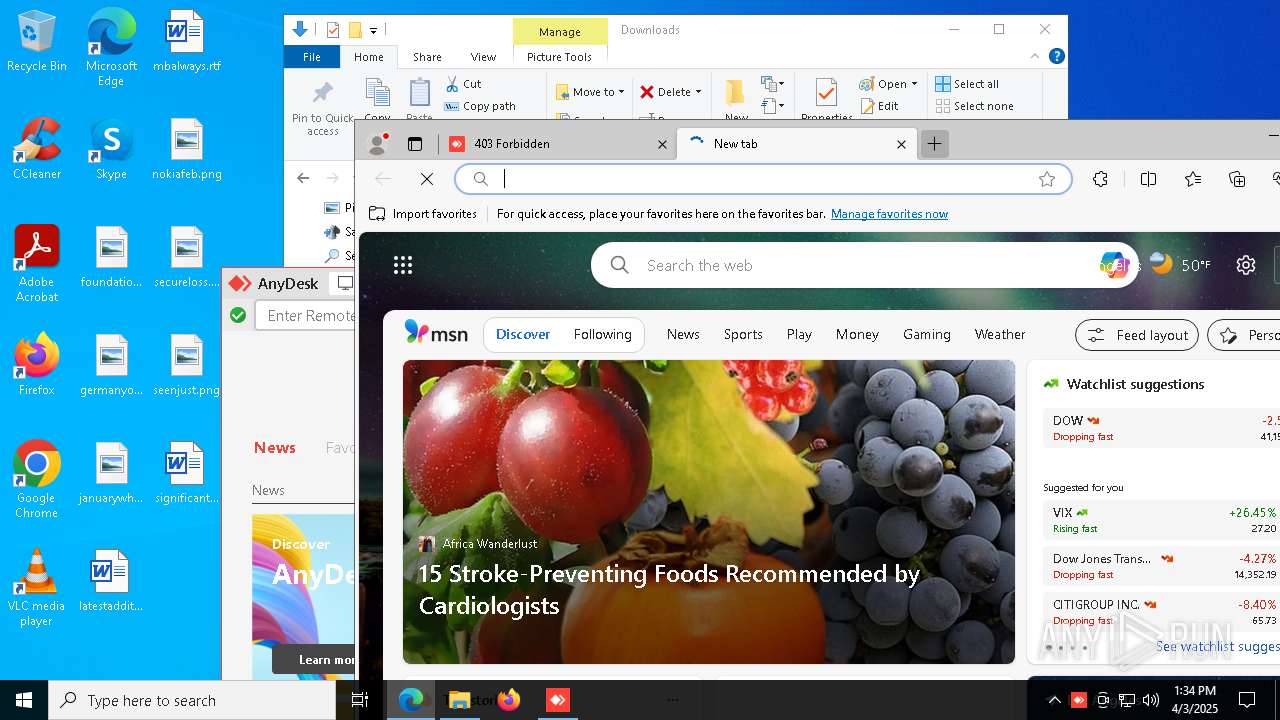Image resolution: width=1280 pixels, height=720 pixels.
Task: Click Copy path in File Explorer ribbon
Action: coord(480,106)
